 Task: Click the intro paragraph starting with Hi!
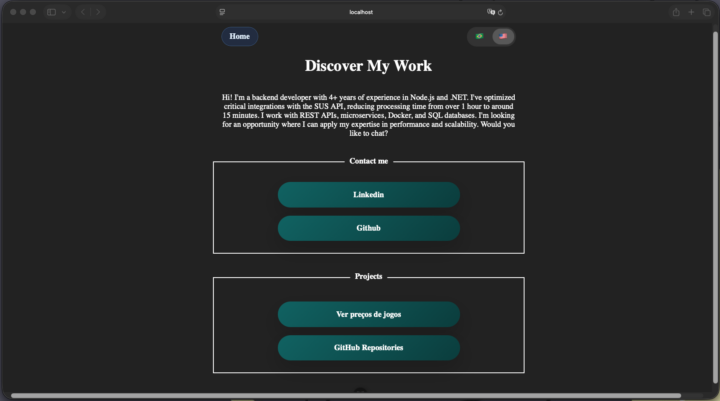click(368, 115)
